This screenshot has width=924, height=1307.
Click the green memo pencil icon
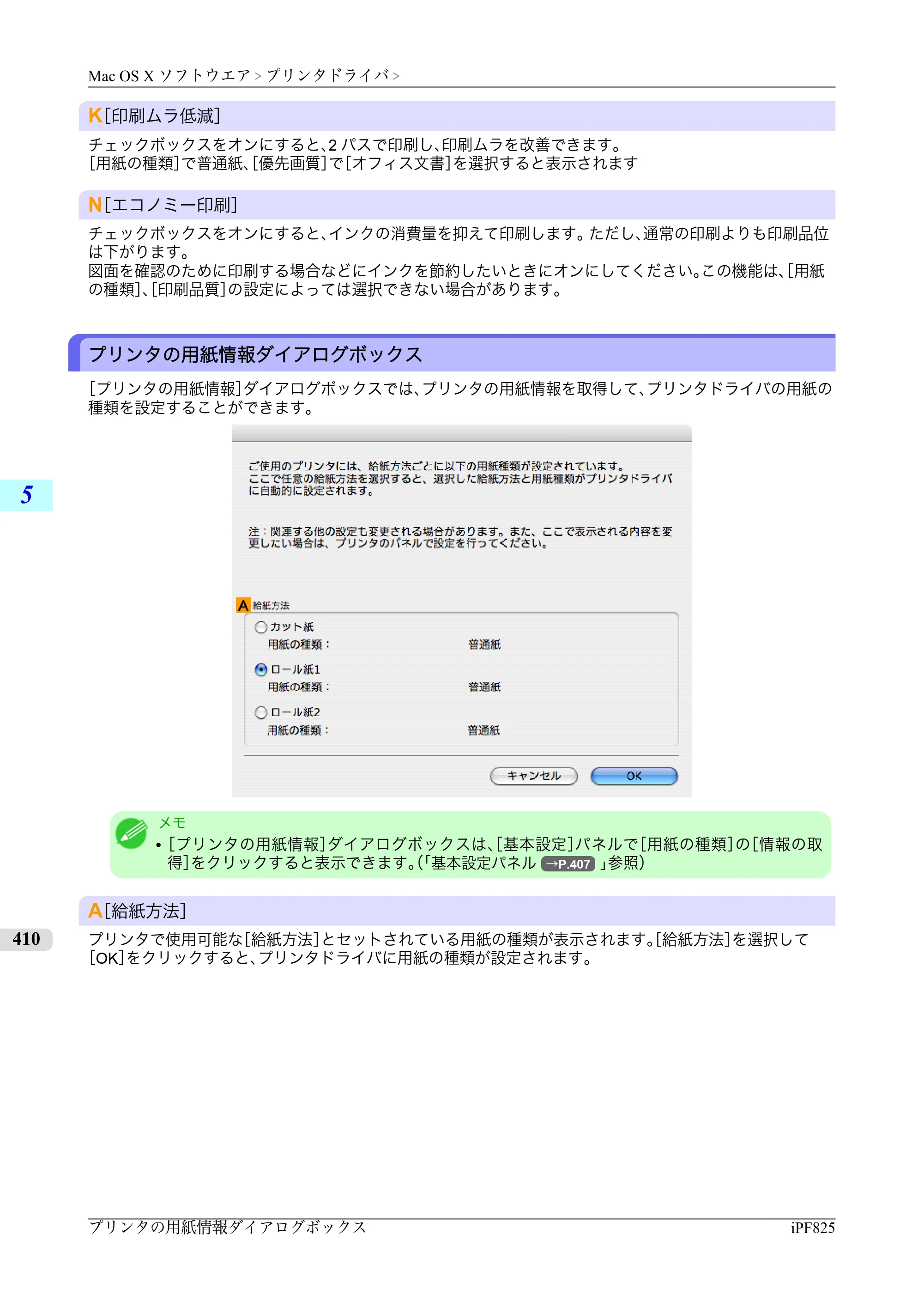click(132, 833)
